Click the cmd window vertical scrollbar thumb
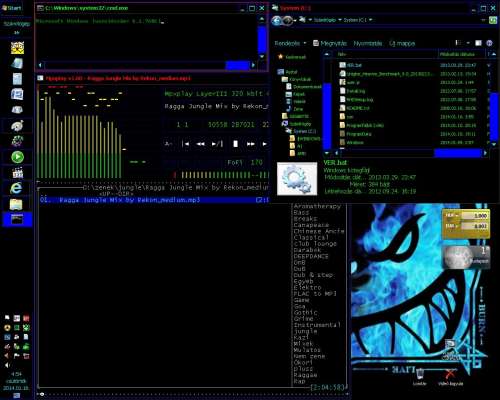Viewport: 500px width, 400px height. pos(262,39)
